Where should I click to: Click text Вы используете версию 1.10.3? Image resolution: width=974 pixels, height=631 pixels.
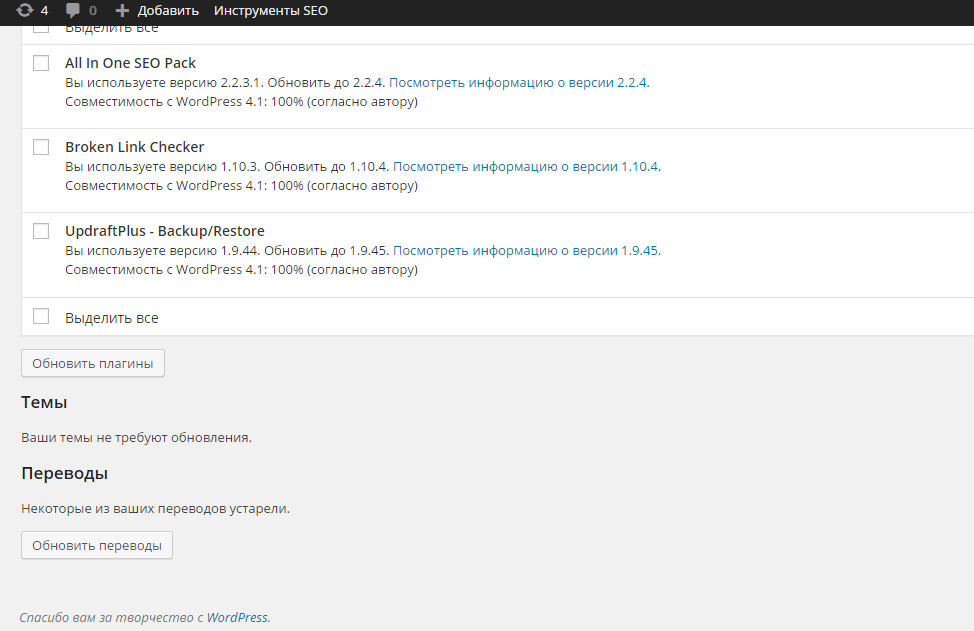point(163,166)
